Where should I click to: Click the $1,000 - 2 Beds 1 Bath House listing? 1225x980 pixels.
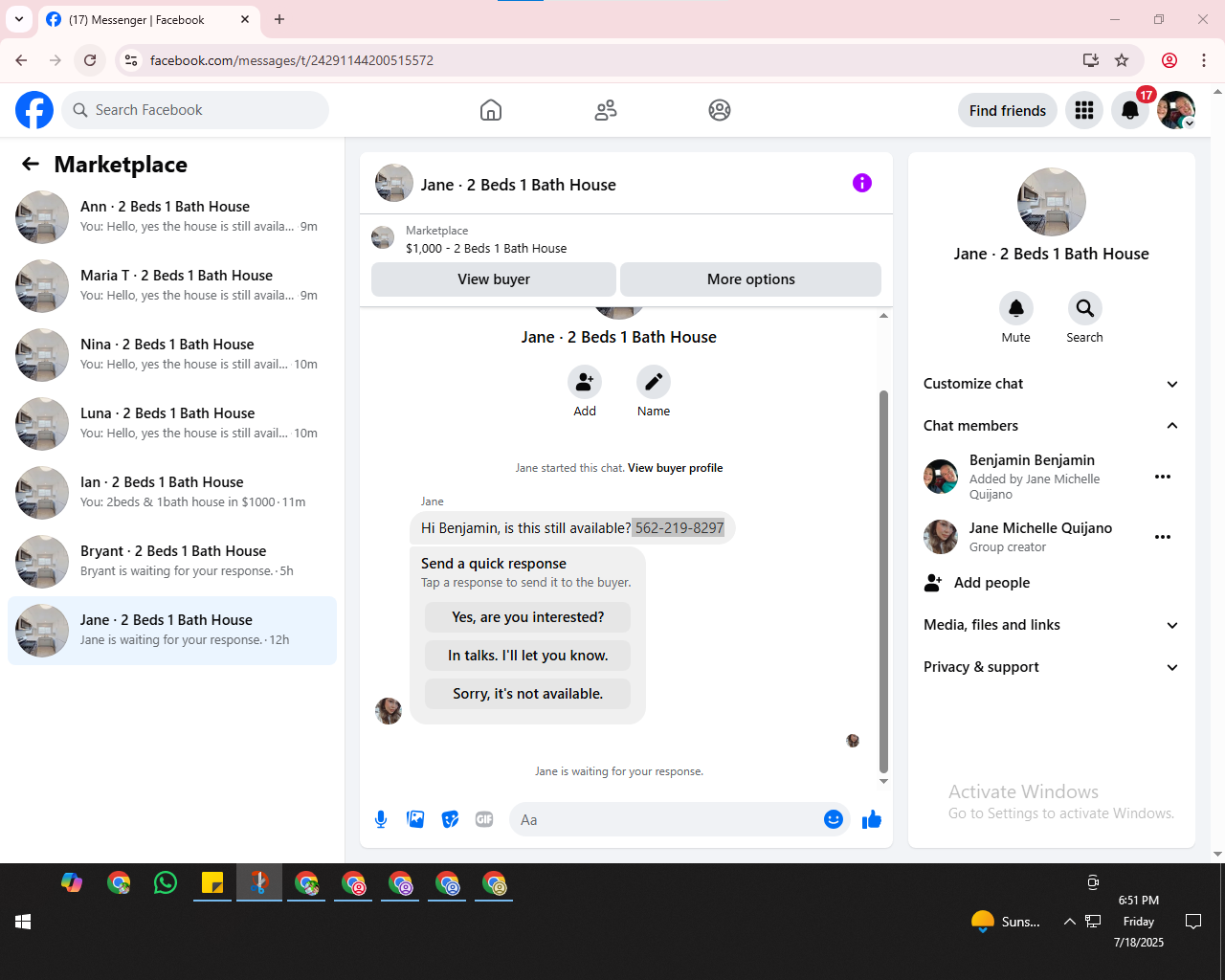[x=486, y=248]
